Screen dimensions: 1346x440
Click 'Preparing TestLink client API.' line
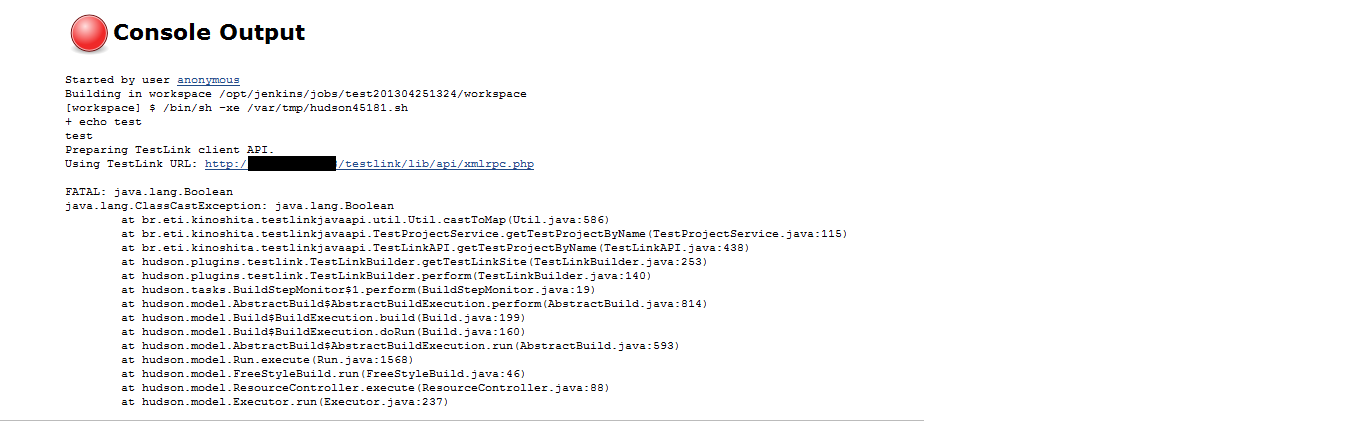pos(169,150)
